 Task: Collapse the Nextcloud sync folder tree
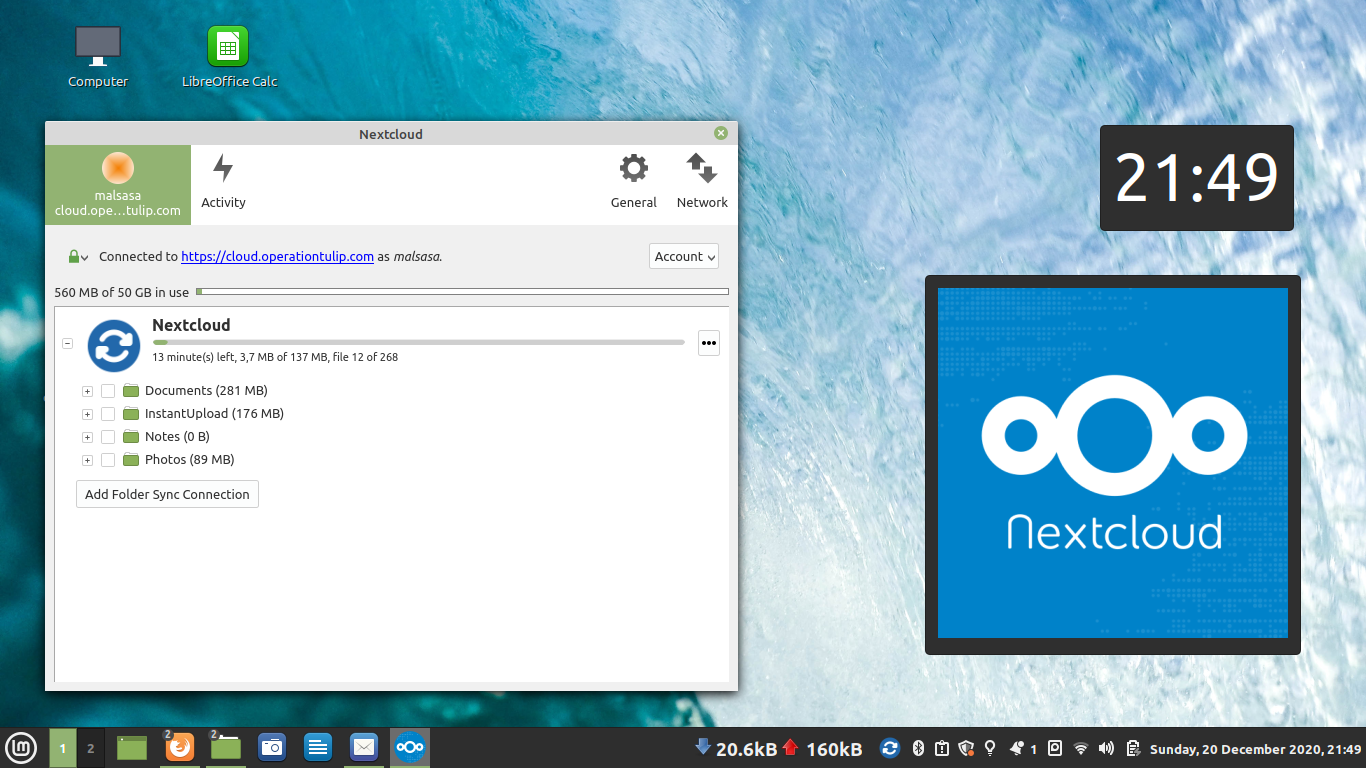67,343
